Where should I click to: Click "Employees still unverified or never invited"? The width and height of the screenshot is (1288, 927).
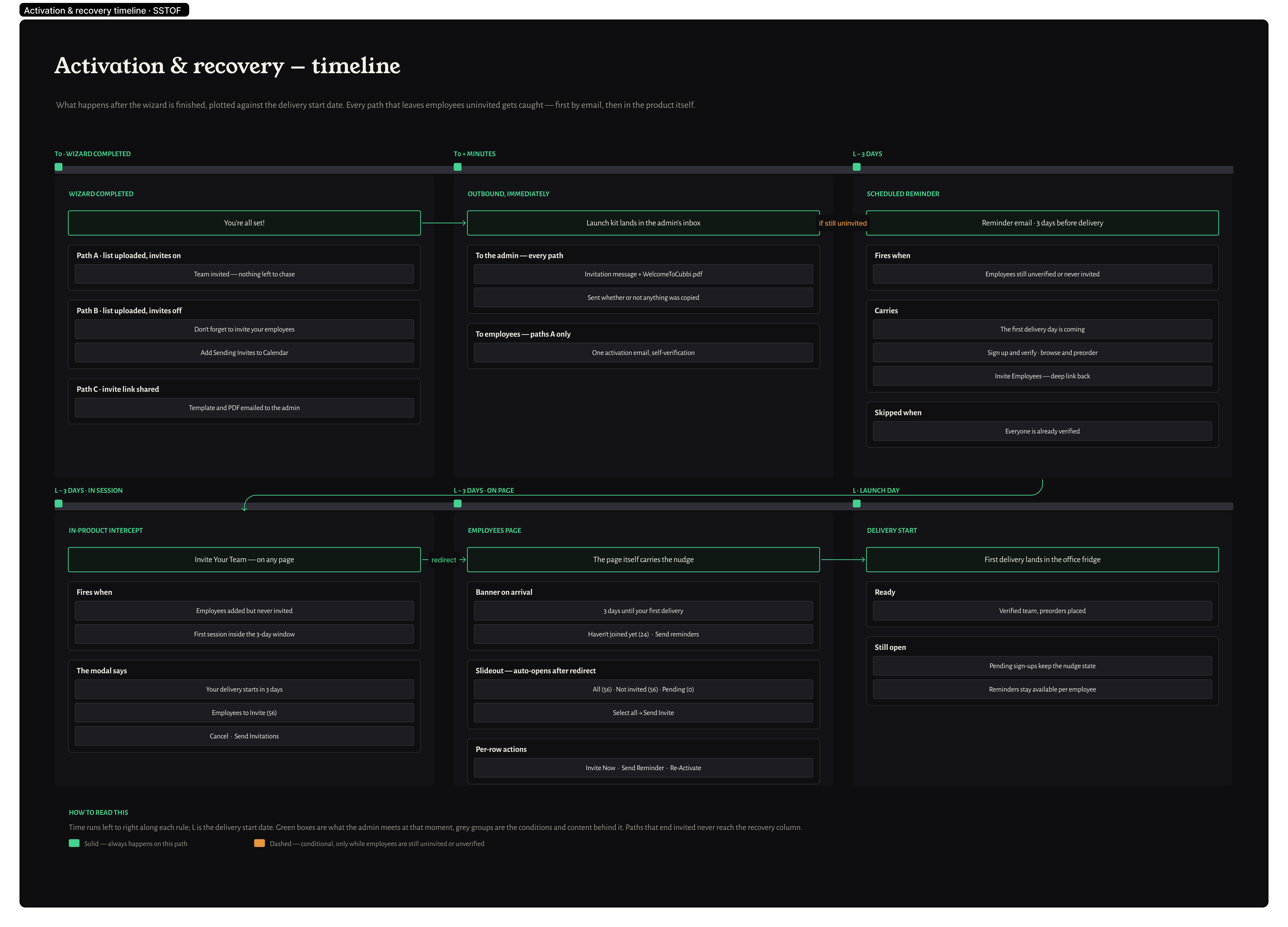tap(1042, 274)
